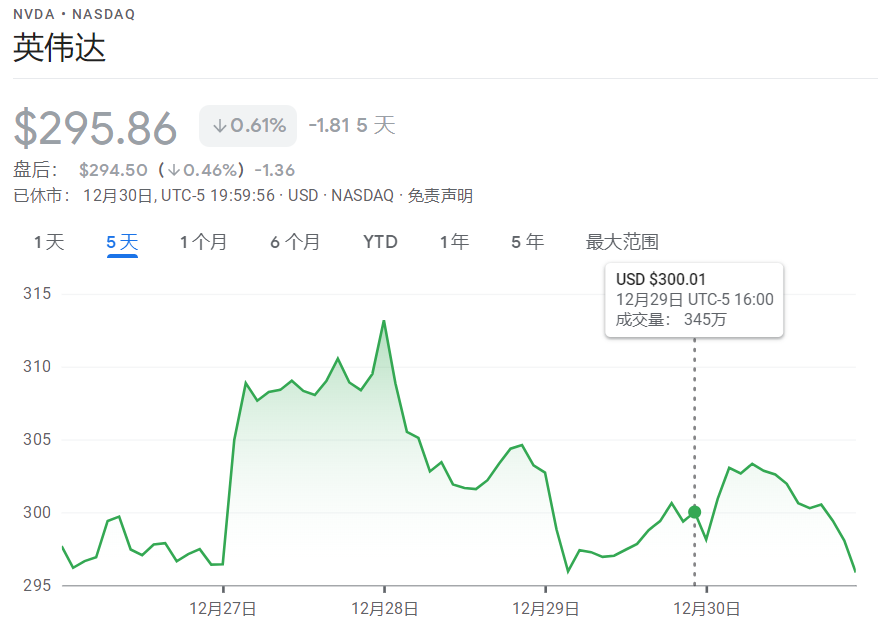Click the 315 y-axis value

[x=37, y=293]
